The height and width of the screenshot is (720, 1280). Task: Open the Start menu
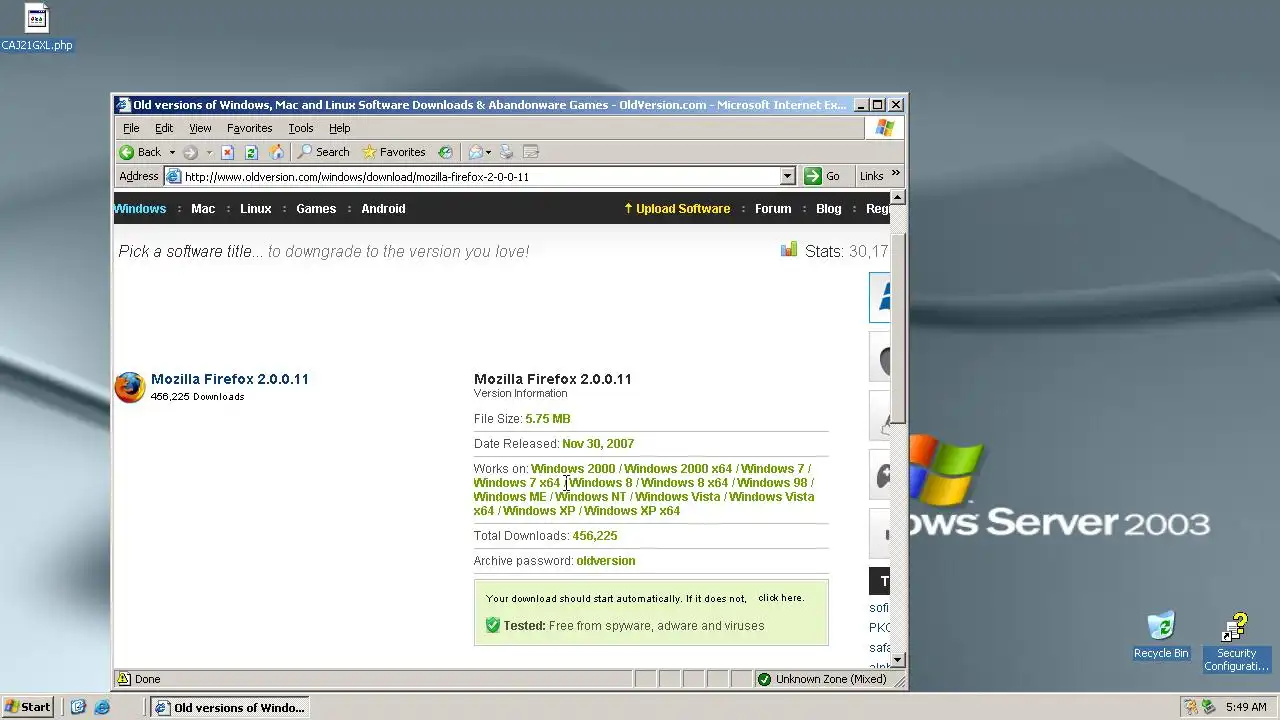point(27,707)
